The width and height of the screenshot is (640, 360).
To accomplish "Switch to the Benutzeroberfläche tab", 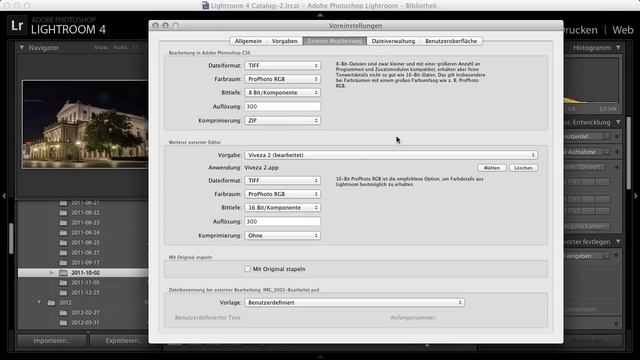I will [x=451, y=41].
